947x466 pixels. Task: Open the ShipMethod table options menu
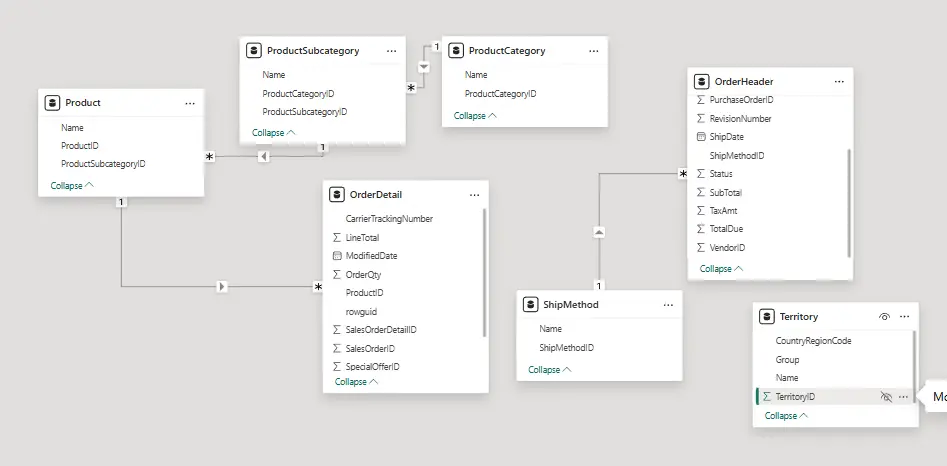[668, 304]
